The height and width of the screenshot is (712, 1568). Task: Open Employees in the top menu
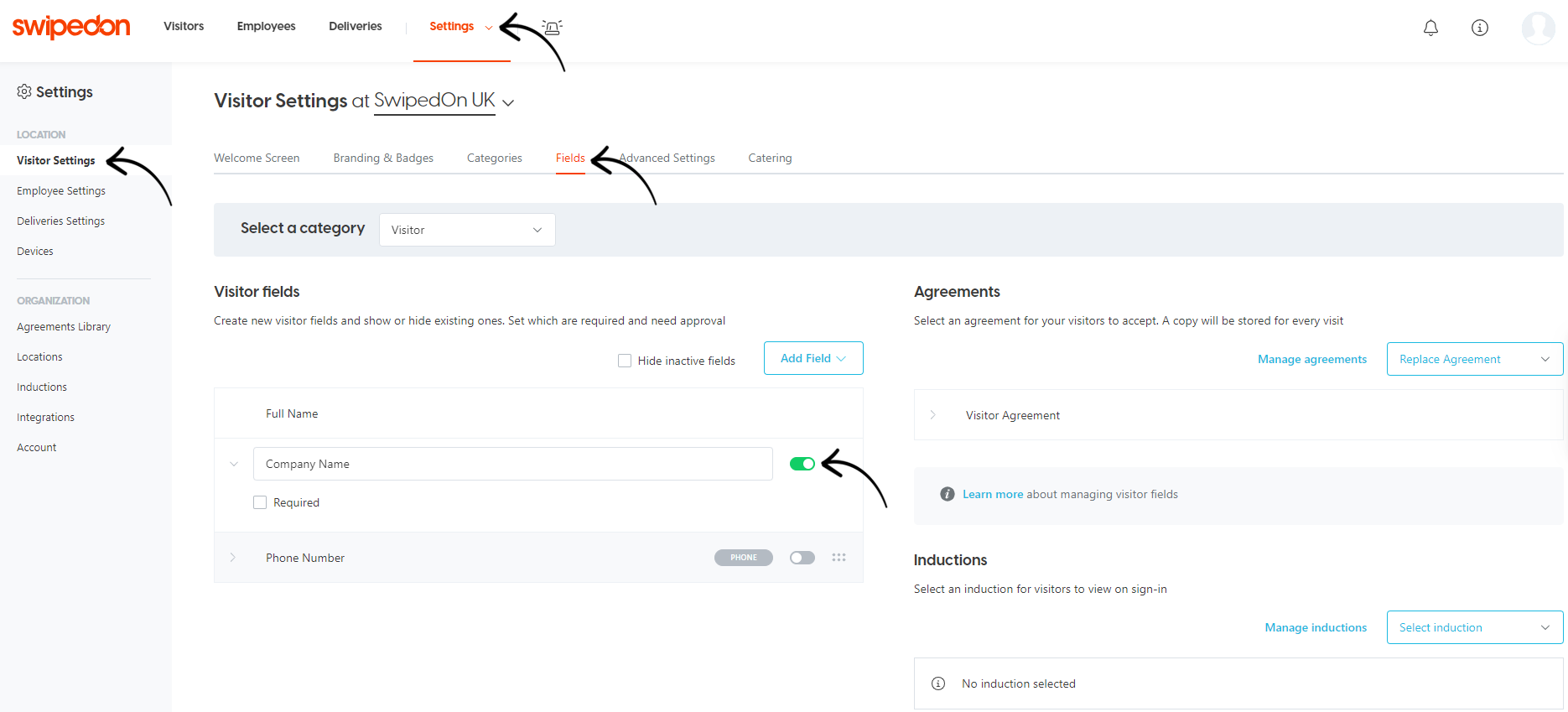click(x=266, y=26)
